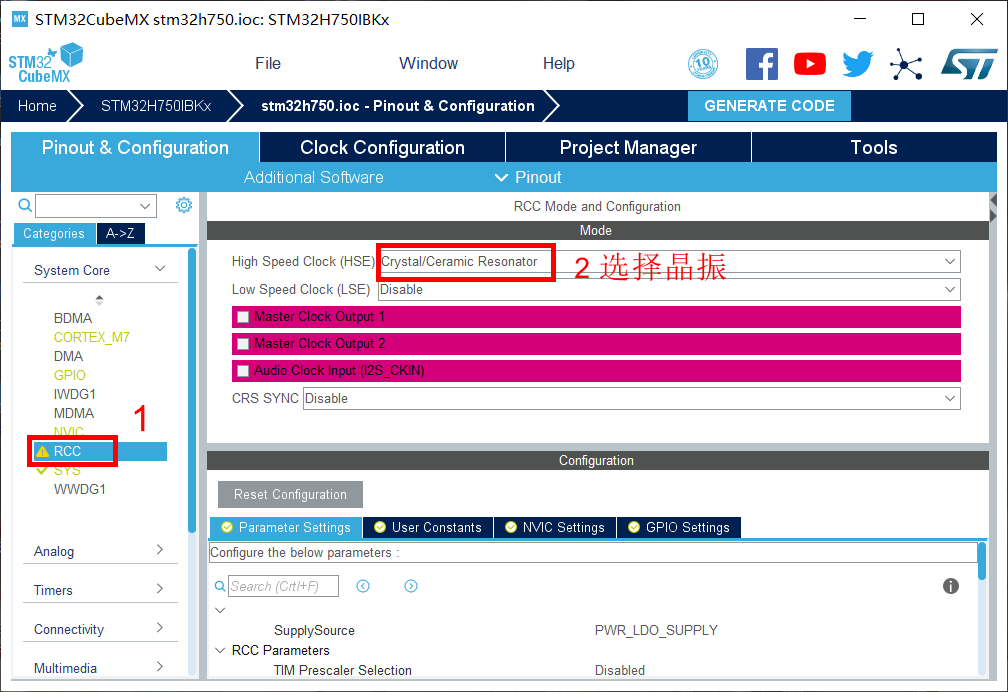Go to next search result arrow

(x=411, y=586)
